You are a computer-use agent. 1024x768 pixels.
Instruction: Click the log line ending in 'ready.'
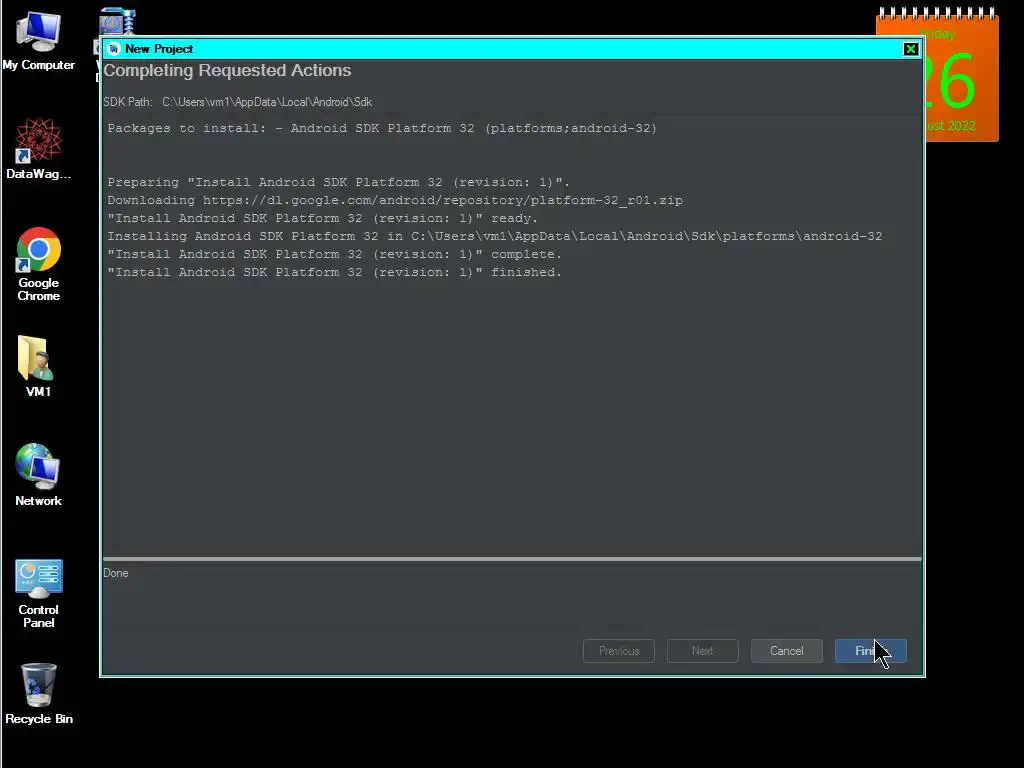(323, 218)
